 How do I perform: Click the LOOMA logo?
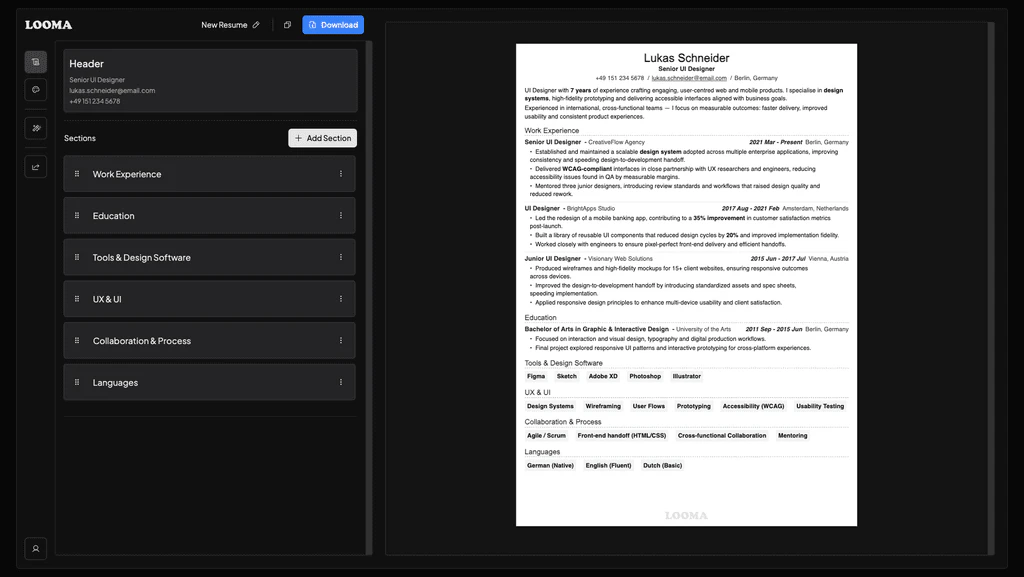pos(48,24)
